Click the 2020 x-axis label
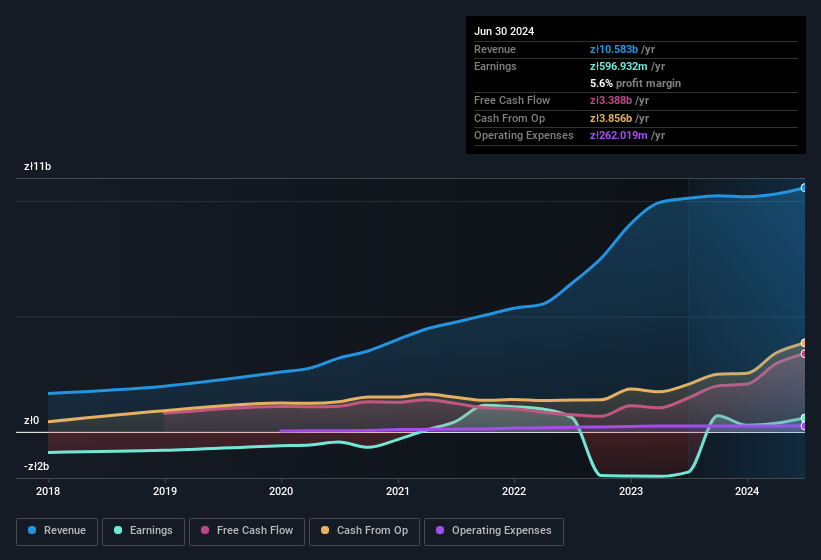Screen dimensions: 821x560 click(x=281, y=491)
